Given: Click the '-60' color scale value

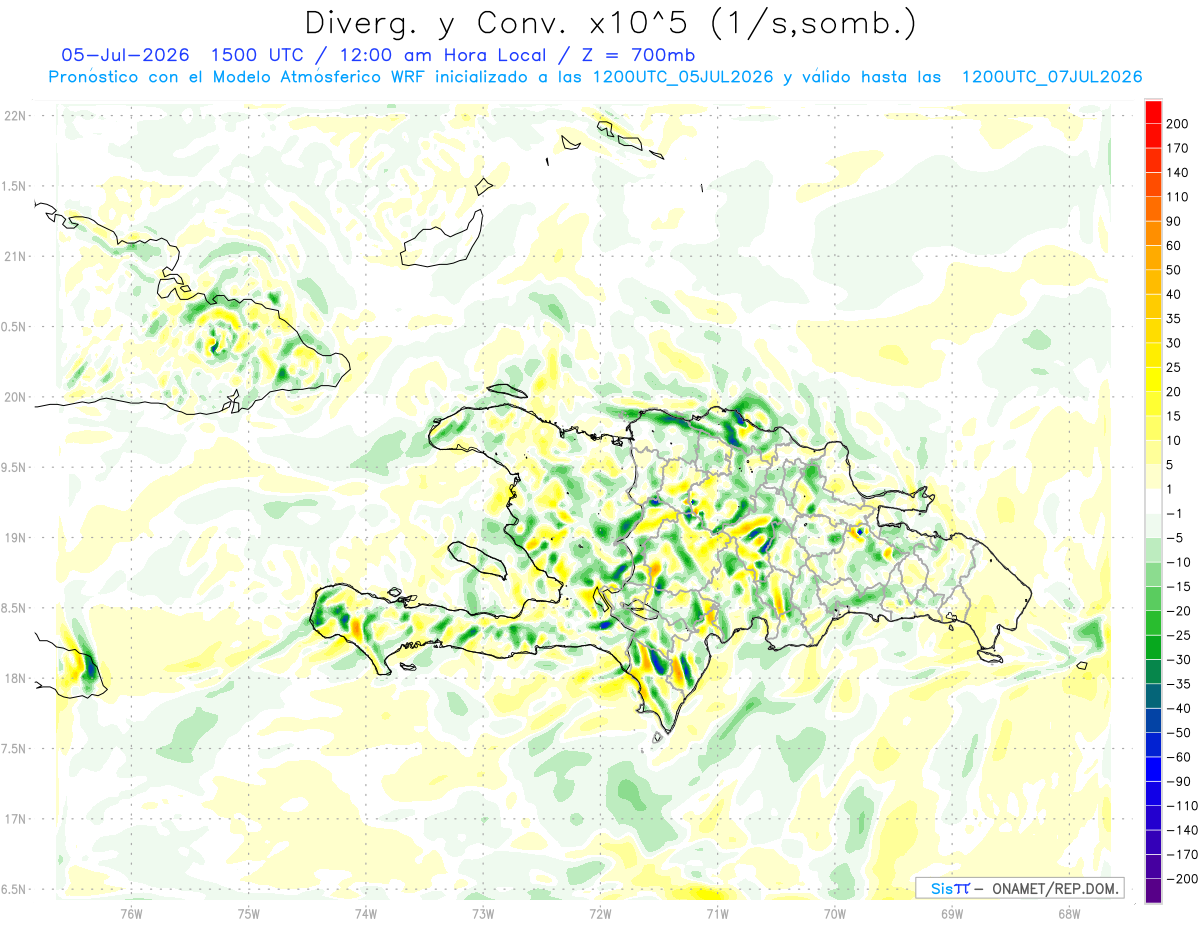Looking at the screenshot, I should 1179,757.
